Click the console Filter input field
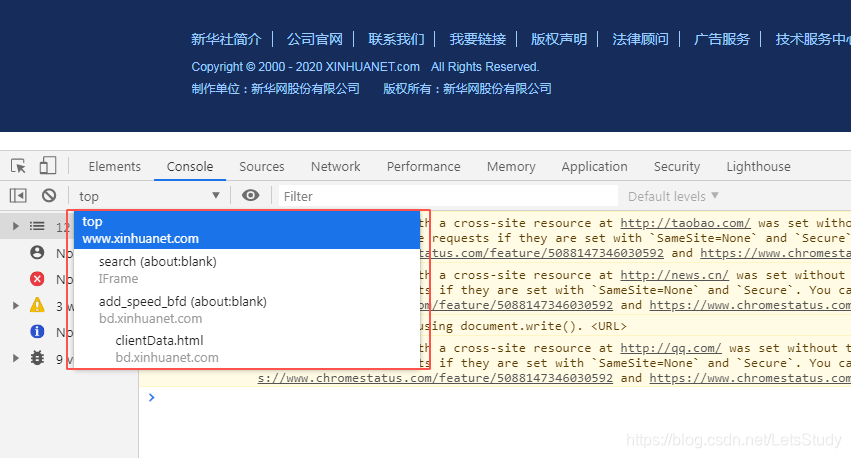Image resolution: width=851 pixels, height=458 pixels. click(448, 196)
